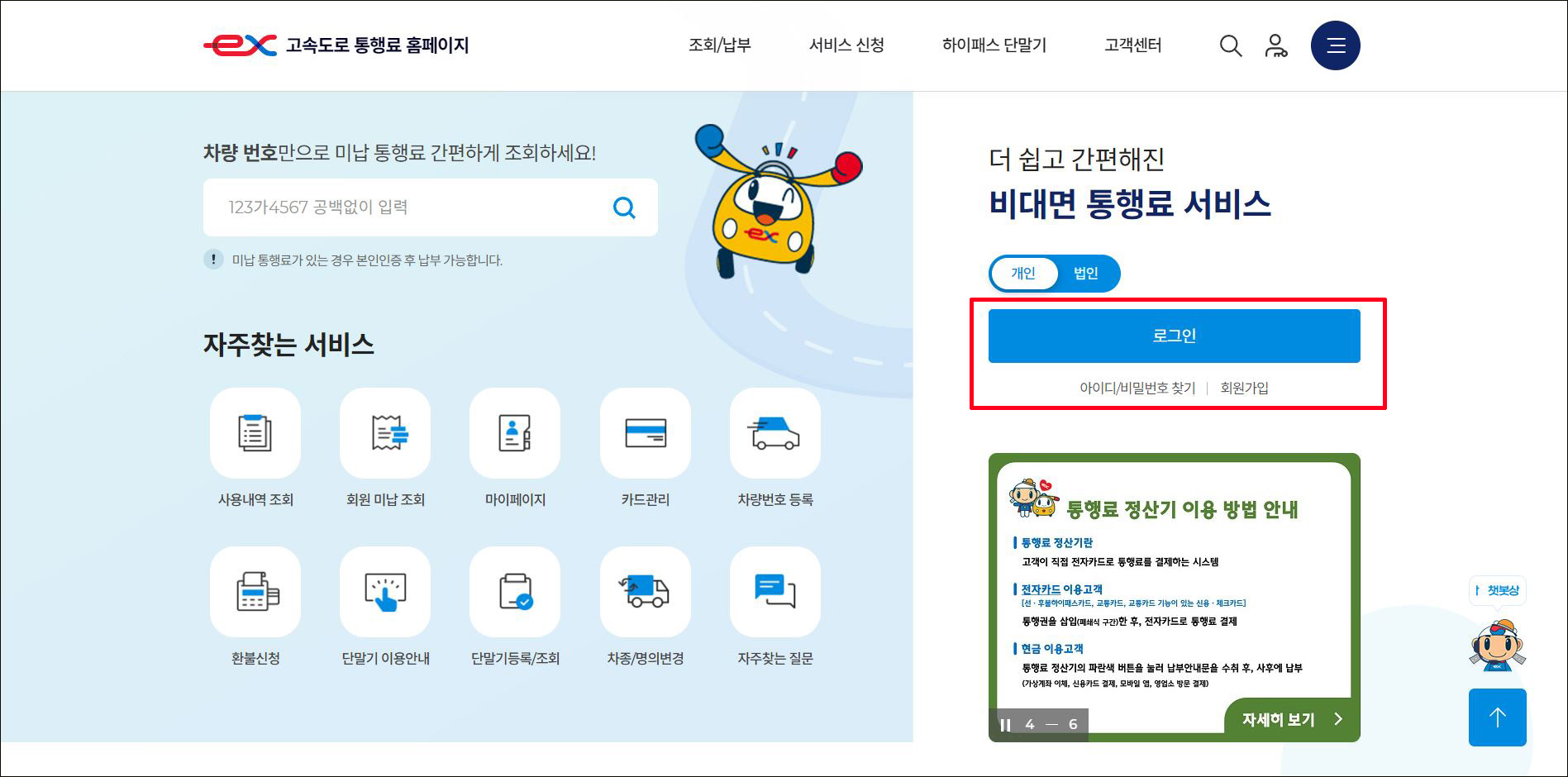Open the 하이패스 단말기 menu

click(x=994, y=45)
